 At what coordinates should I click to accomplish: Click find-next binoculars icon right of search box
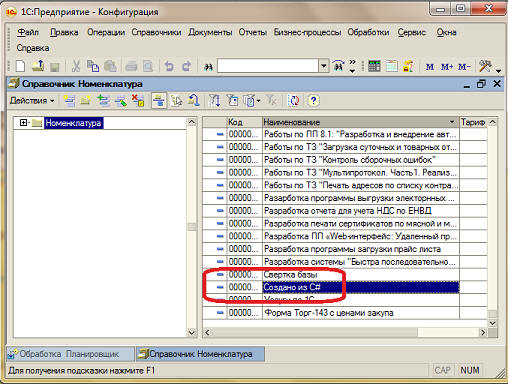click(x=338, y=66)
